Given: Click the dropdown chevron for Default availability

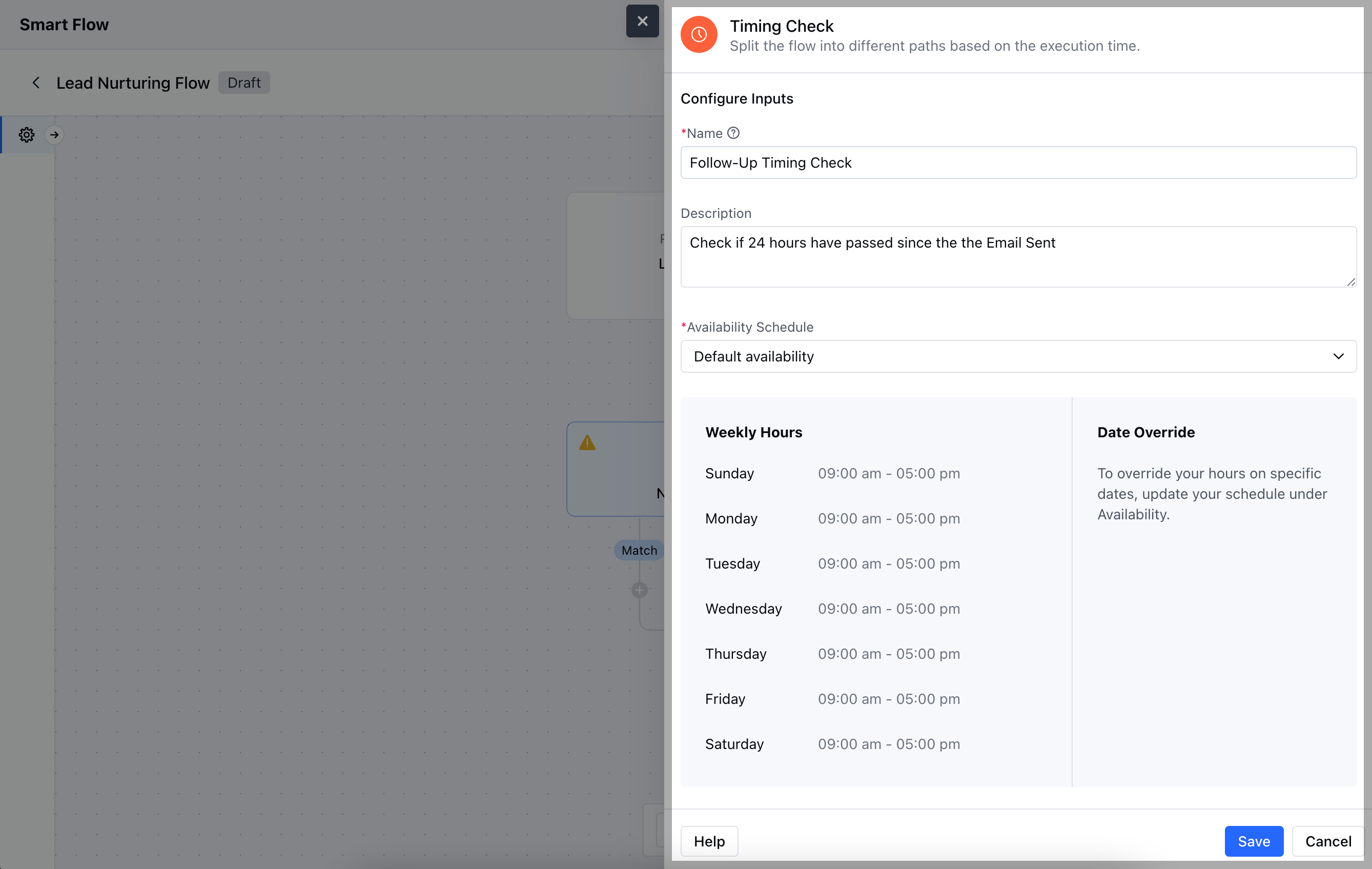Looking at the screenshot, I should [1338, 356].
